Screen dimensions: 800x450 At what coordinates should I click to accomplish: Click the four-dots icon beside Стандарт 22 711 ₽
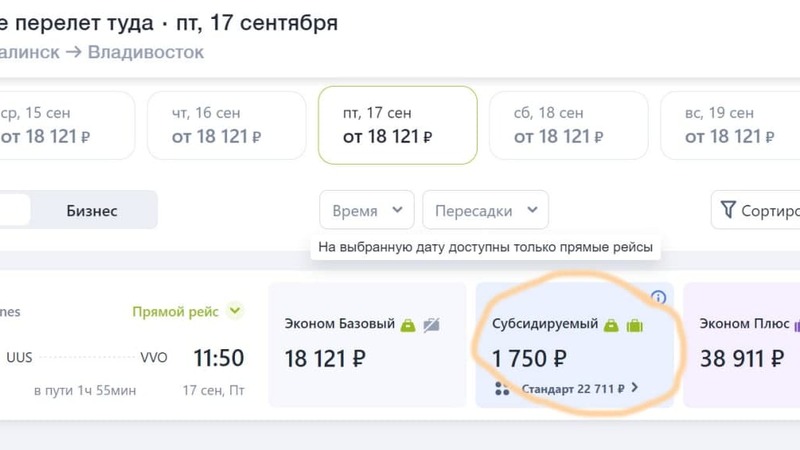pos(502,389)
